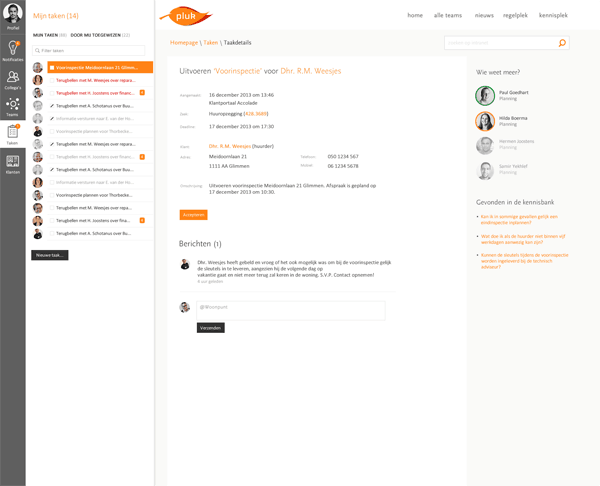Go to home in top navigation

[x=415, y=15]
